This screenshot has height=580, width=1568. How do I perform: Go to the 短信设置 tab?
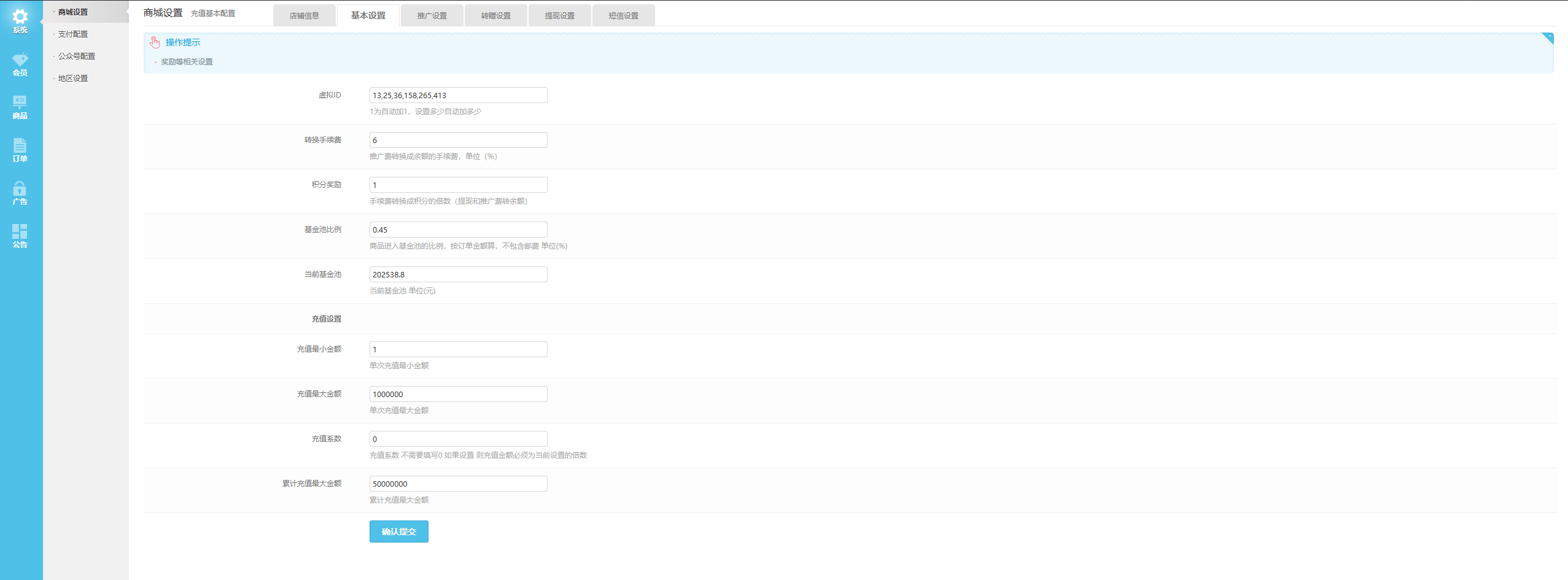pyautogui.click(x=623, y=16)
